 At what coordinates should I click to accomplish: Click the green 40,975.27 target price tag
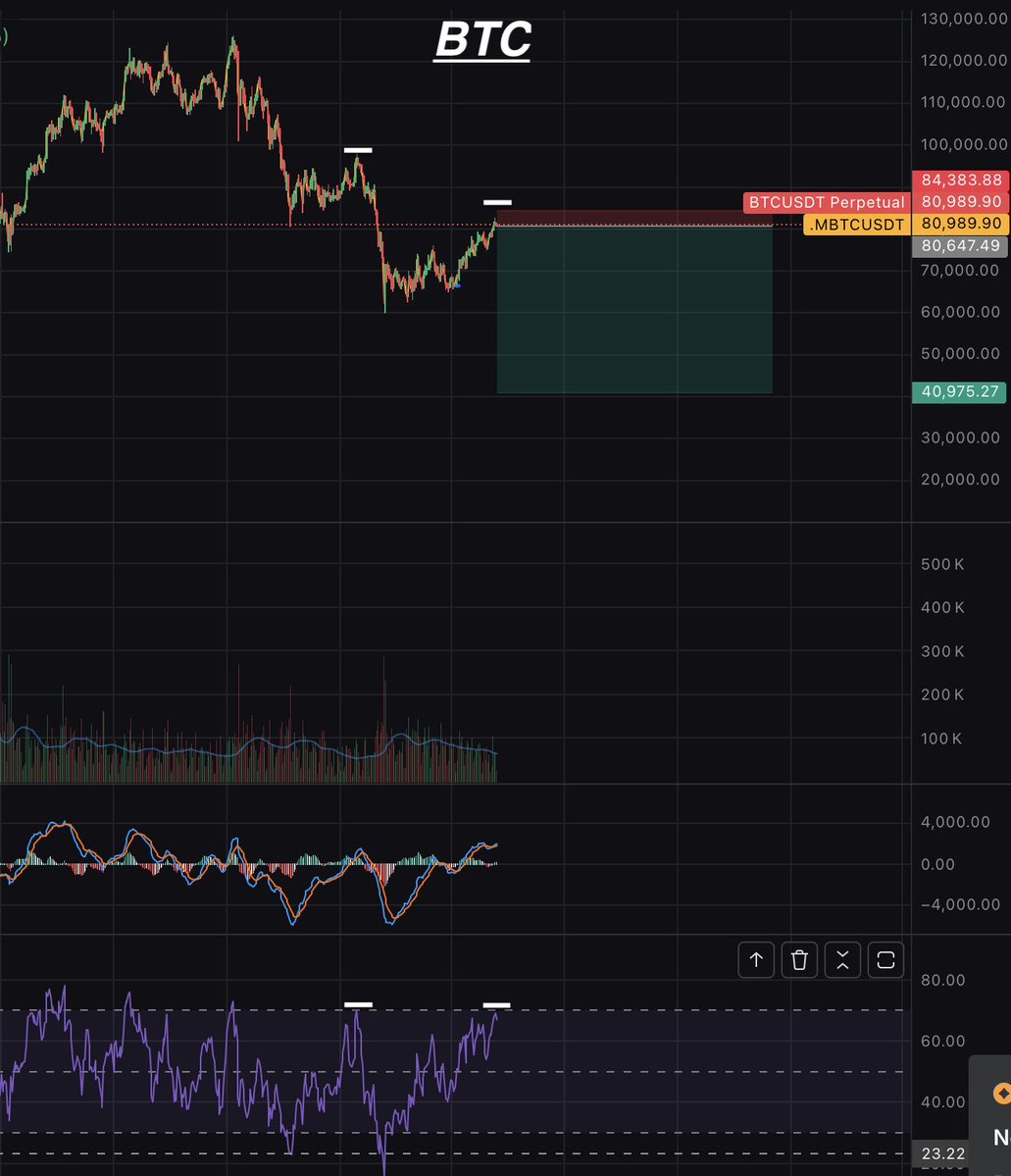pyautogui.click(x=959, y=392)
